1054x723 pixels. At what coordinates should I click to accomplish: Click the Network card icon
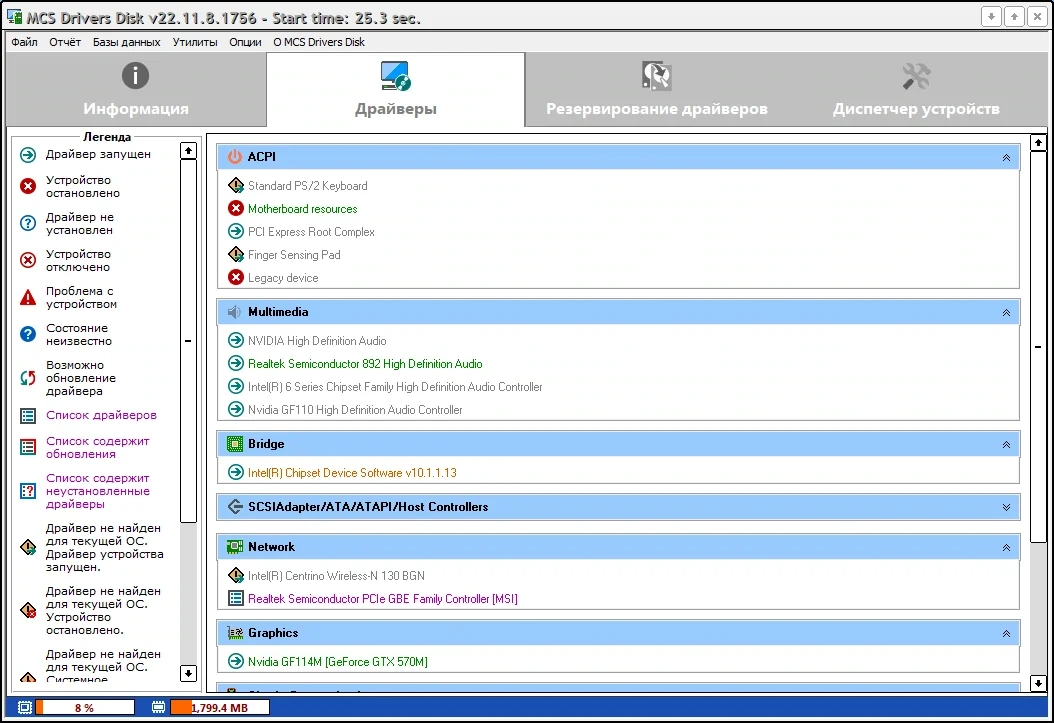(235, 547)
